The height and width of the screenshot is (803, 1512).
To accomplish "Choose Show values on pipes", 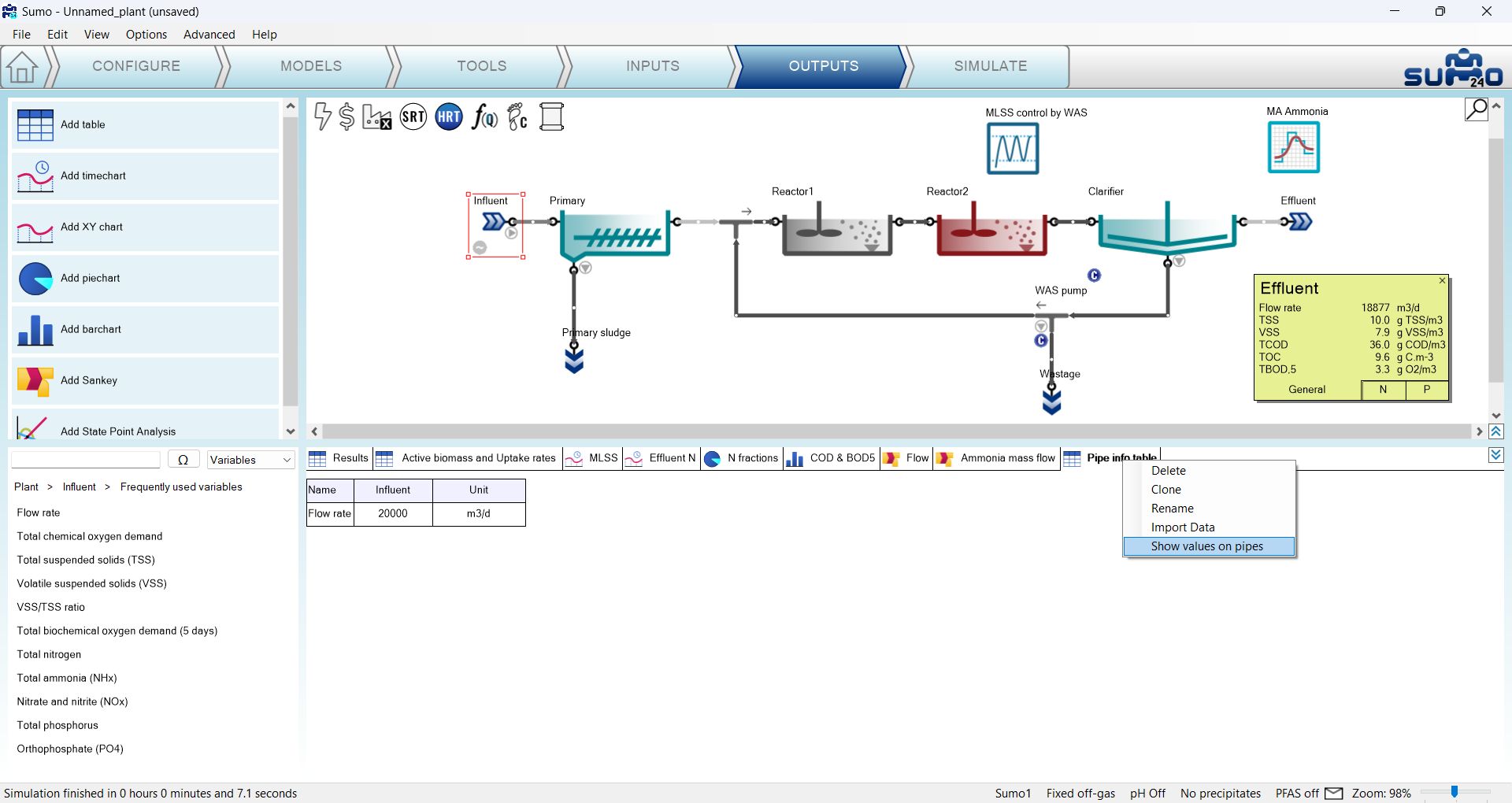I will (x=1209, y=546).
